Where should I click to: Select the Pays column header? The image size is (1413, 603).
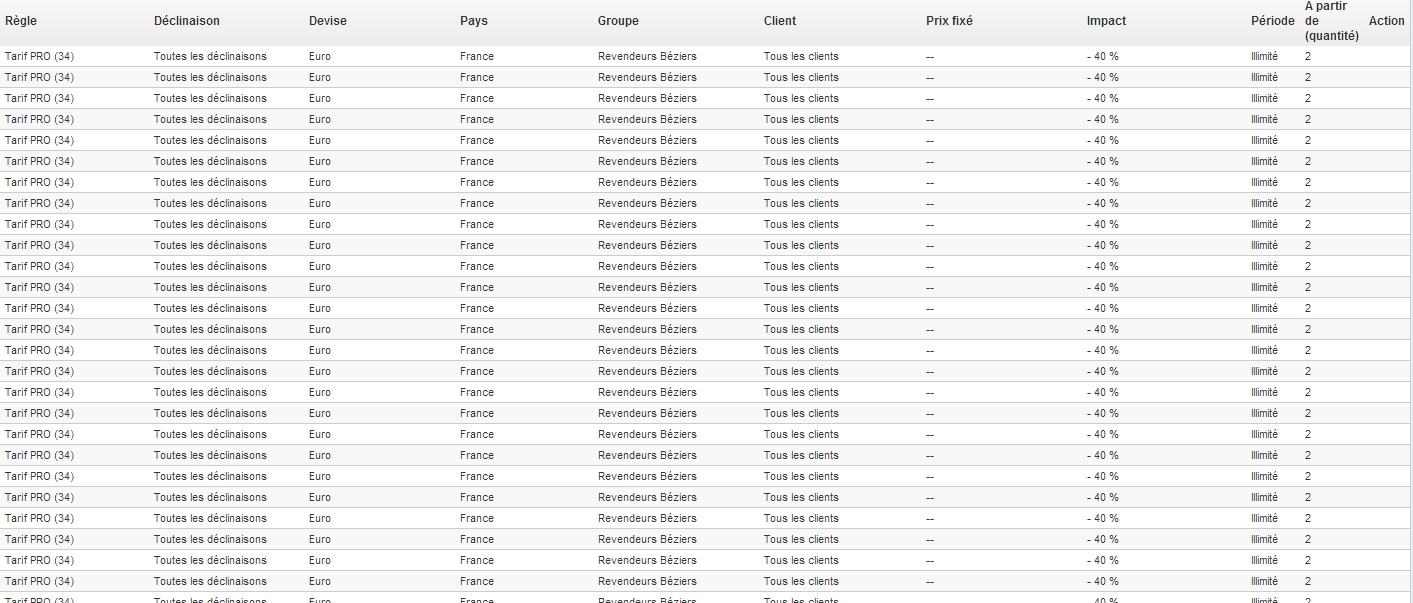[x=474, y=21]
